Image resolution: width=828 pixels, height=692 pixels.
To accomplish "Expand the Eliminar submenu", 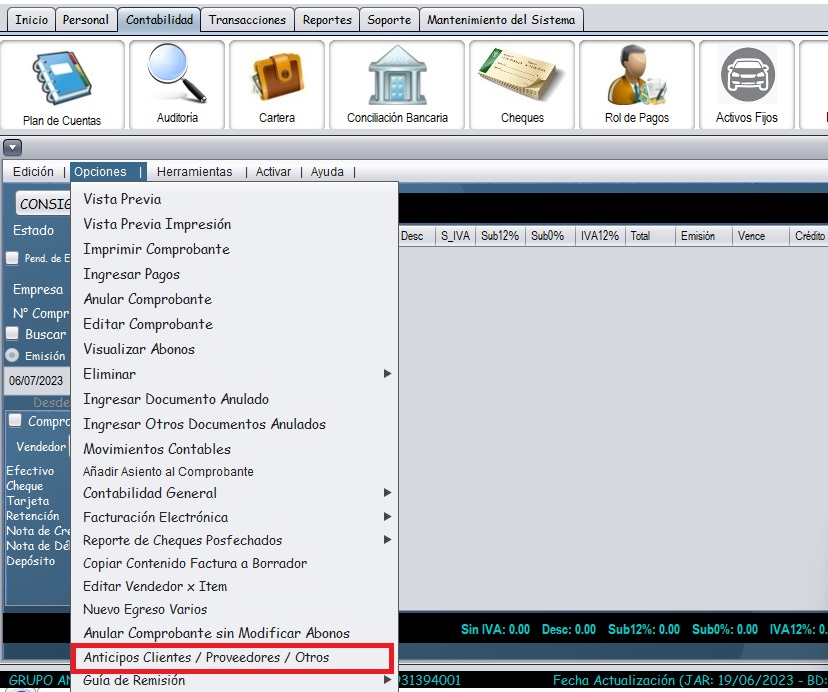I will 236,374.
